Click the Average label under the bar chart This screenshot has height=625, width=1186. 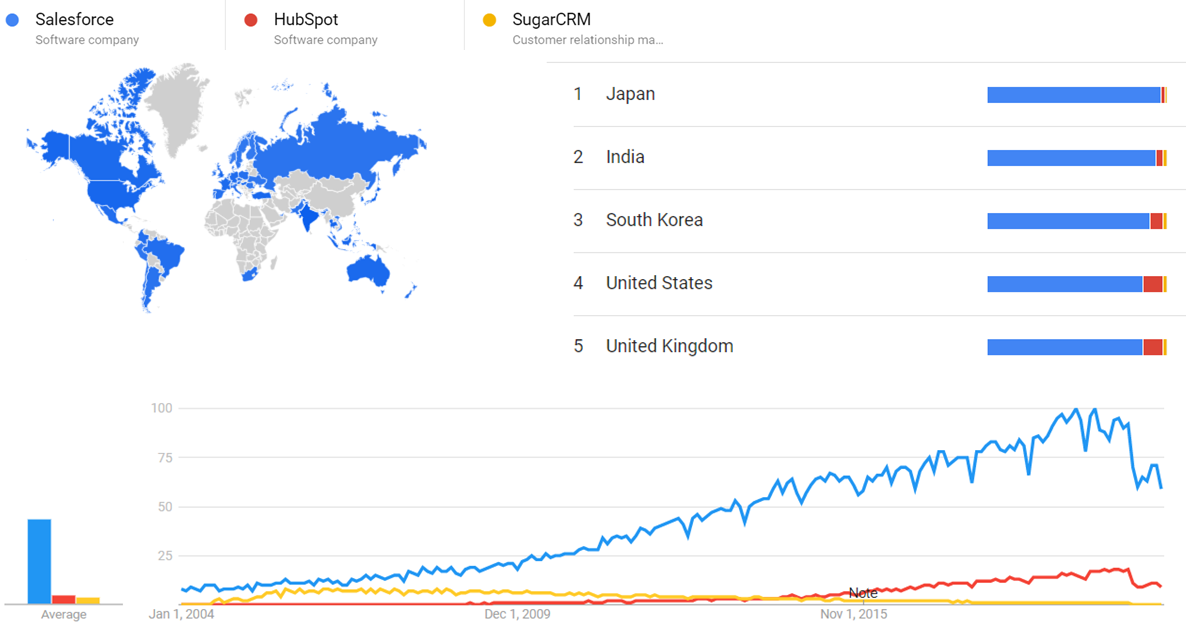click(63, 614)
